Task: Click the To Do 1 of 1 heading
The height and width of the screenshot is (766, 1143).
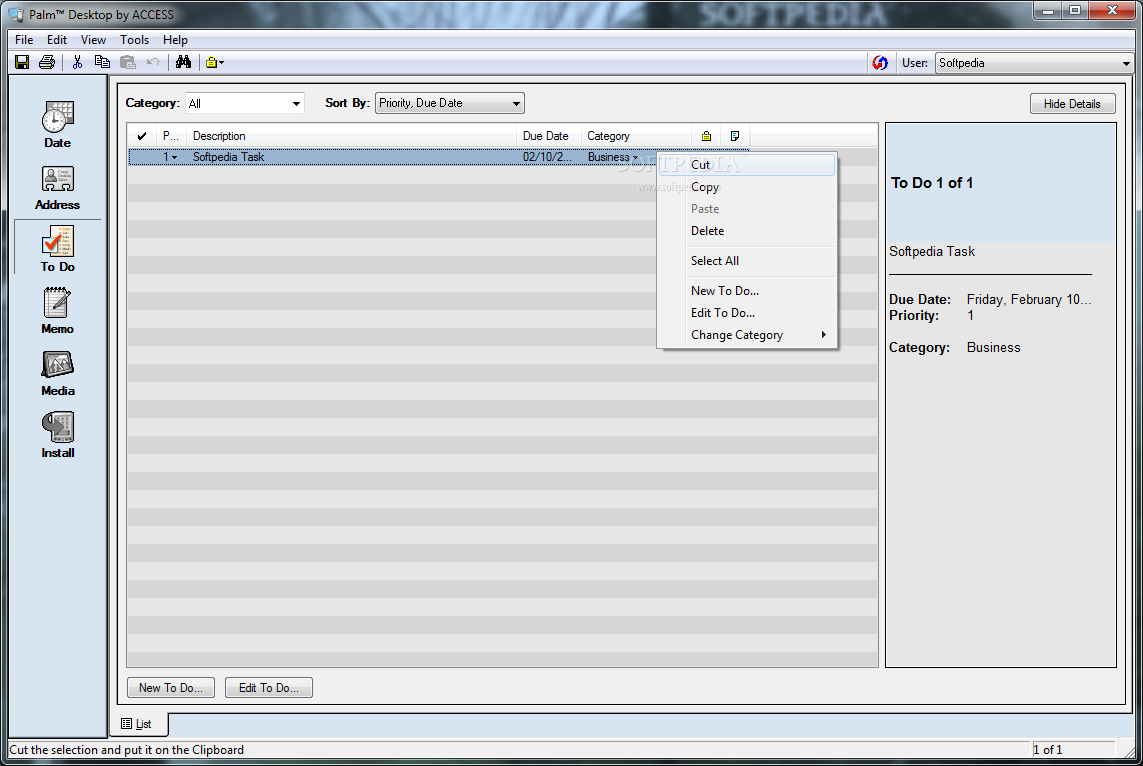Action: point(932,183)
